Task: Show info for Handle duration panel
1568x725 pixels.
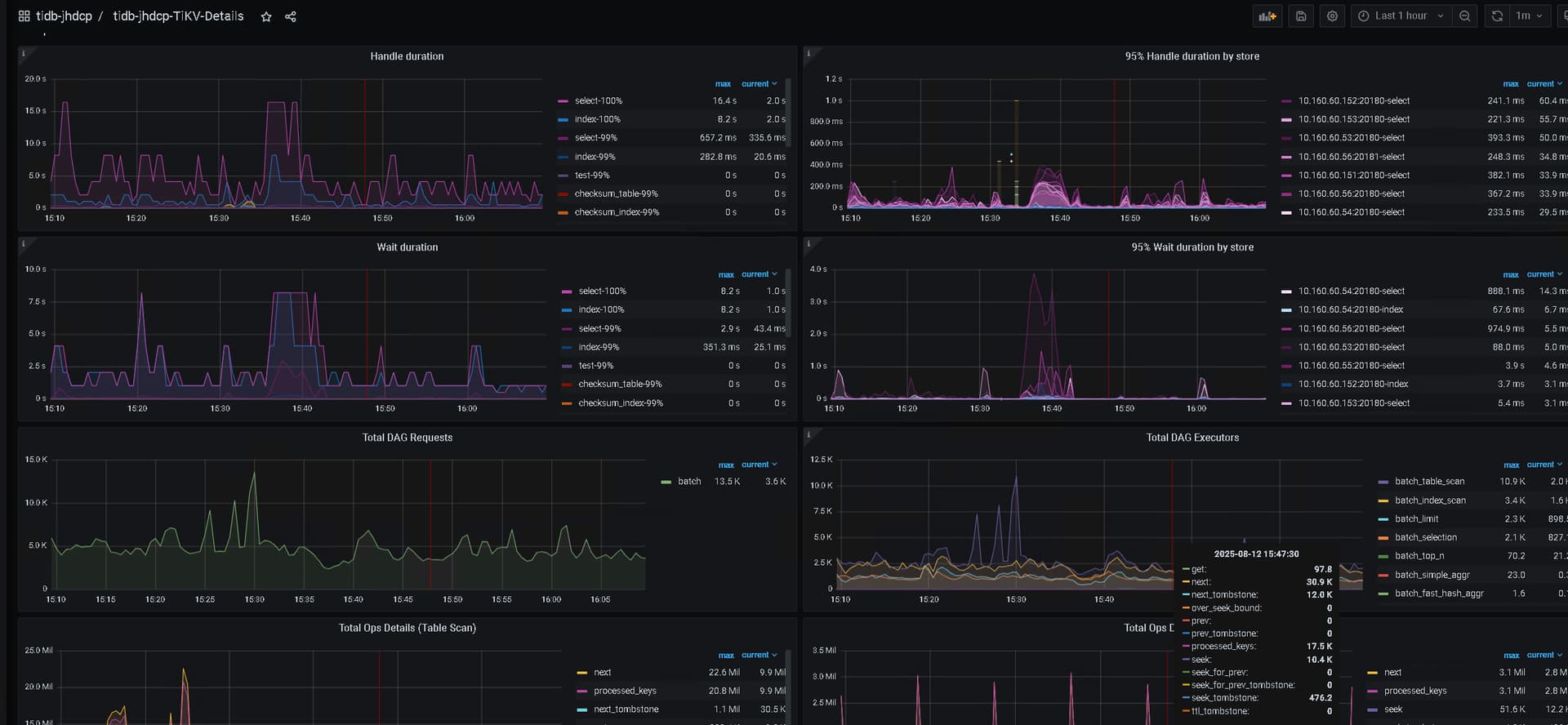Action: point(24,54)
